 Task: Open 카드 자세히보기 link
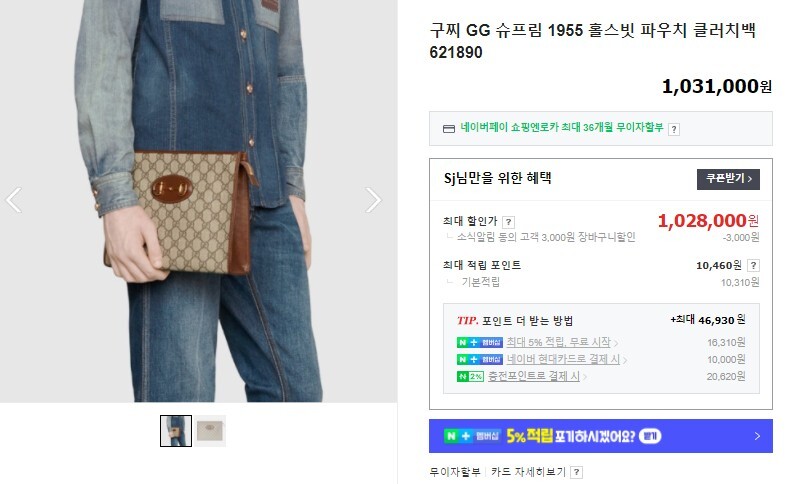point(528,472)
